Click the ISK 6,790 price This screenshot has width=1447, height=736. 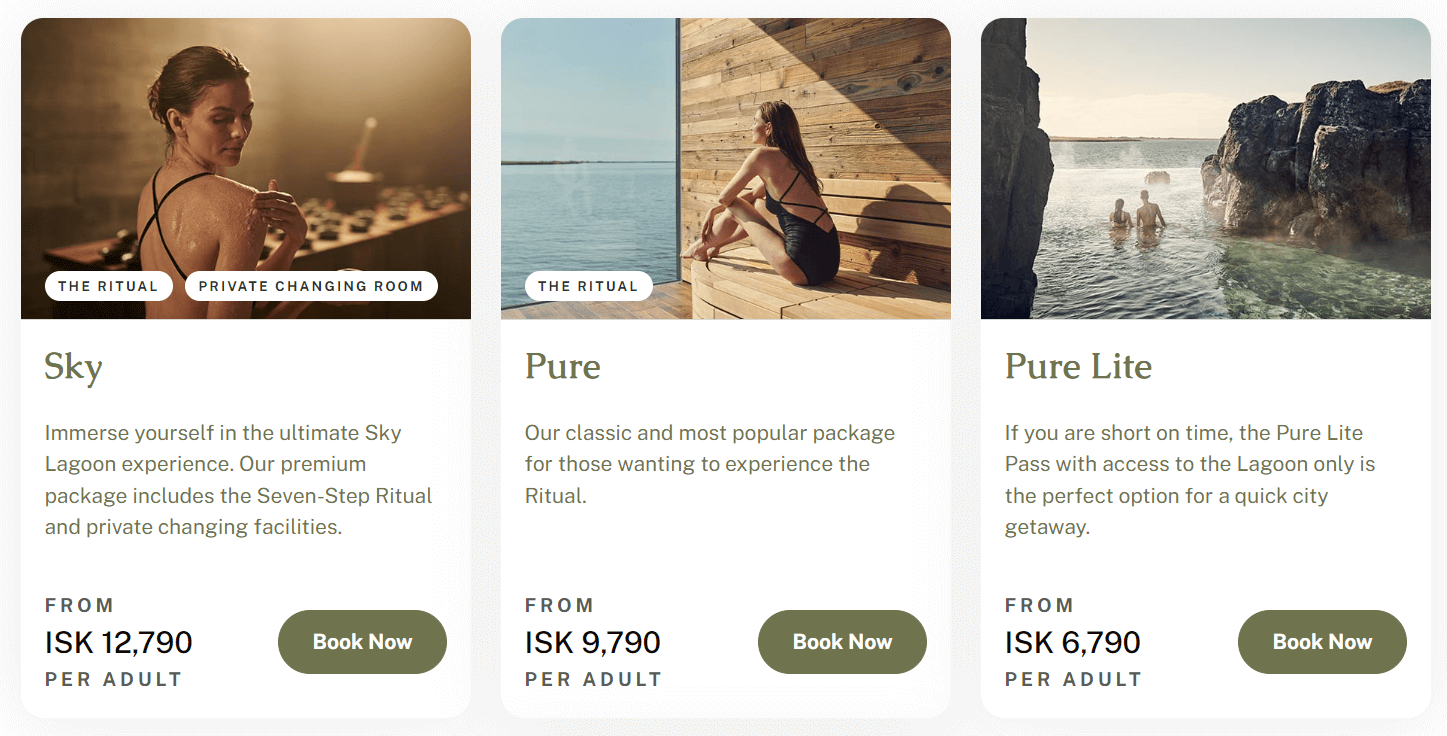point(1073,642)
